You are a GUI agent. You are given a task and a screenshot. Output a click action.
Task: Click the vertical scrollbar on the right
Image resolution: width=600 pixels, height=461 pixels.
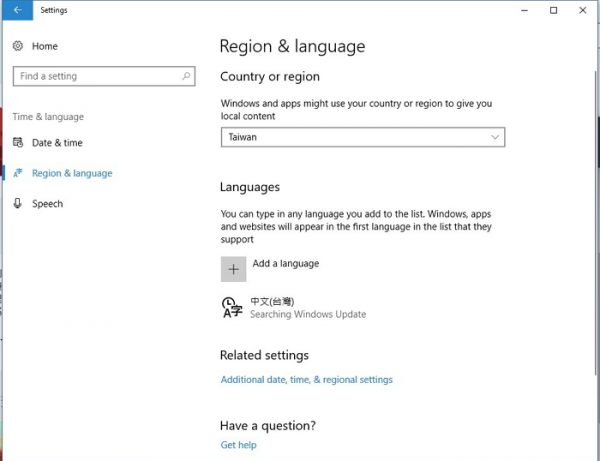pyautogui.click(x=597, y=222)
